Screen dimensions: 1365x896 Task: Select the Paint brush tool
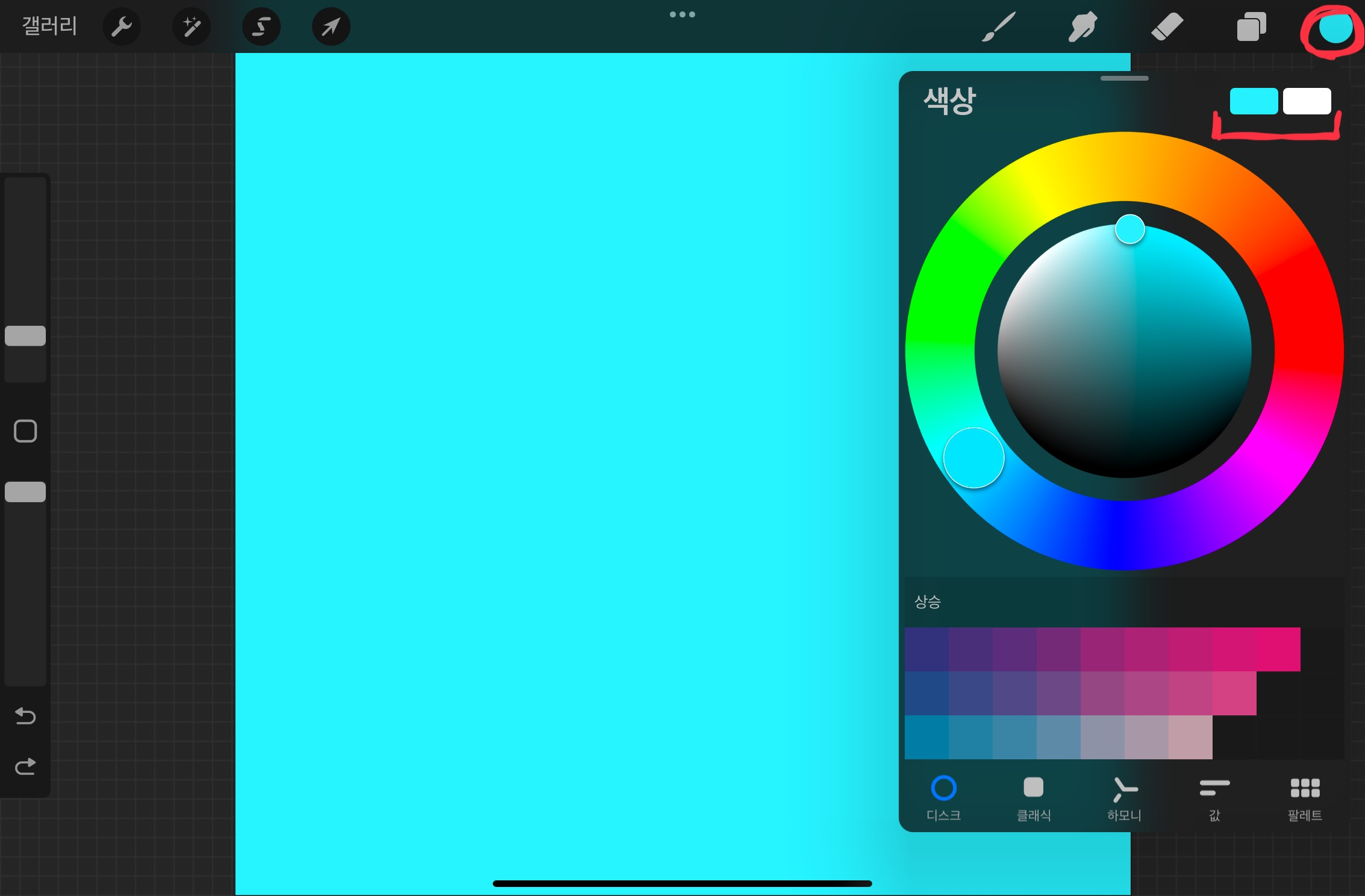(x=998, y=27)
